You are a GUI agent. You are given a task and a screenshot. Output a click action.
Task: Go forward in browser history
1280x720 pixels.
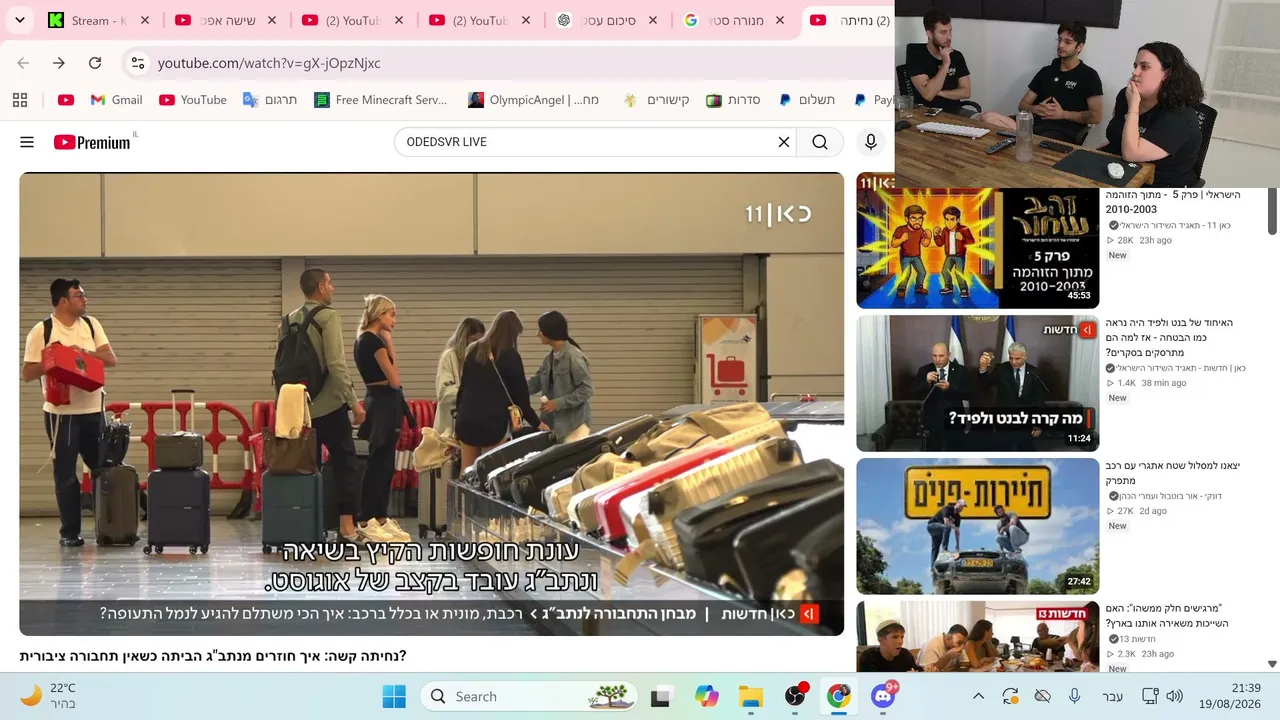tap(59, 63)
